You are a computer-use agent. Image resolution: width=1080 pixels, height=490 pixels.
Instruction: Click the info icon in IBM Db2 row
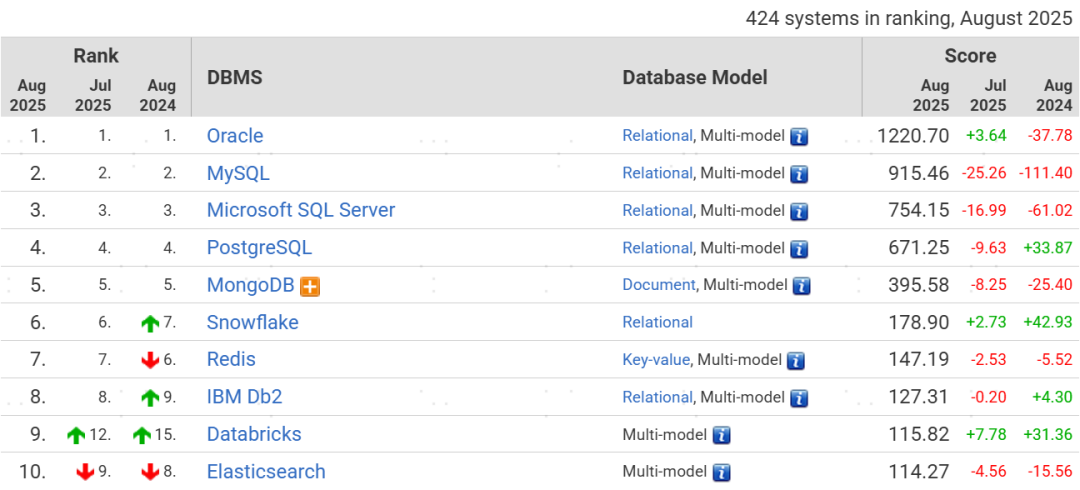pyautogui.click(x=799, y=398)
